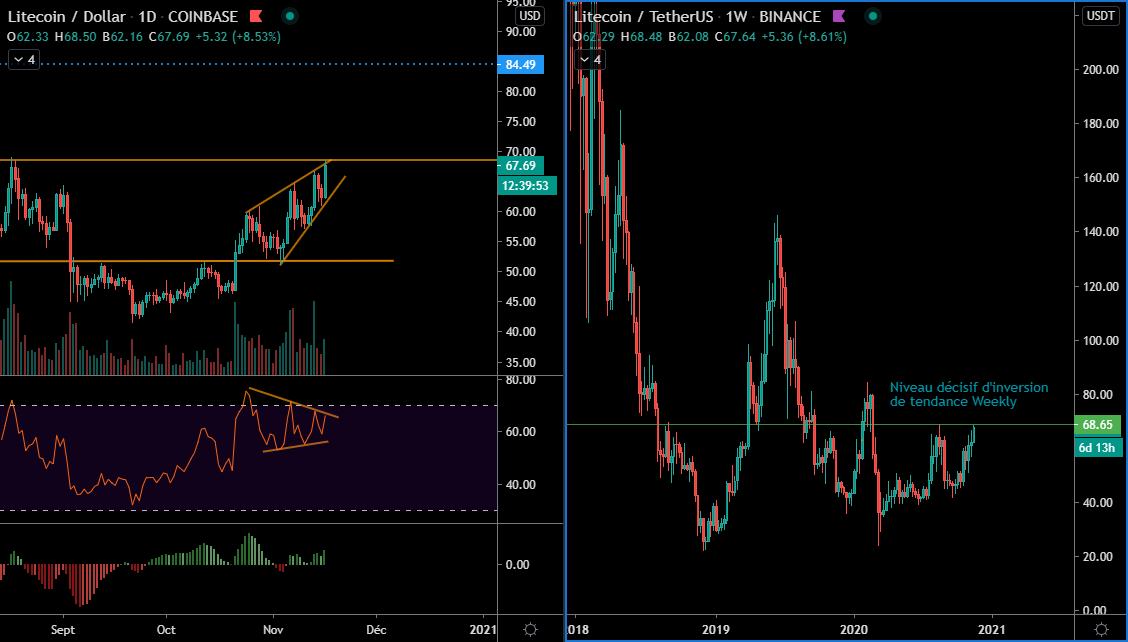The height and width of the screenshot is (642, 1128).
Task: Click the green status dot on the Litecoin/Dollar chart
Action: click(288, 16)
